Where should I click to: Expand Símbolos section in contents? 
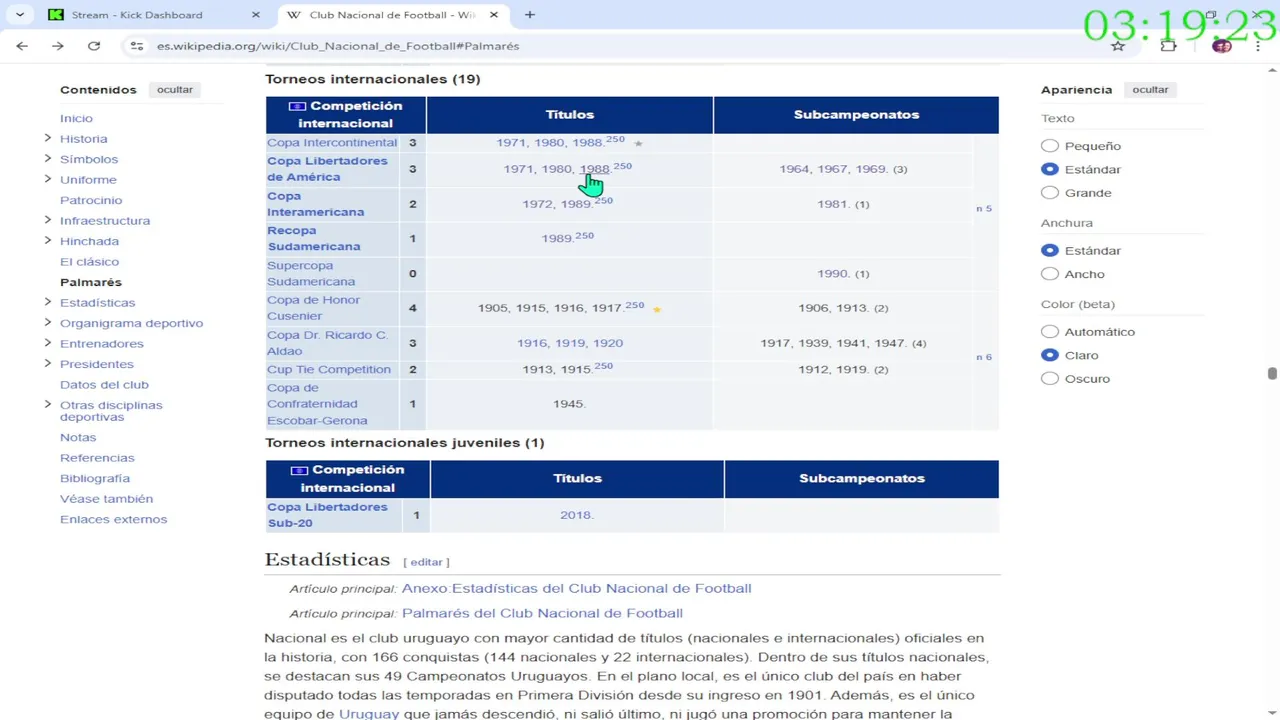pyautogui.click(x=47, y=159)
